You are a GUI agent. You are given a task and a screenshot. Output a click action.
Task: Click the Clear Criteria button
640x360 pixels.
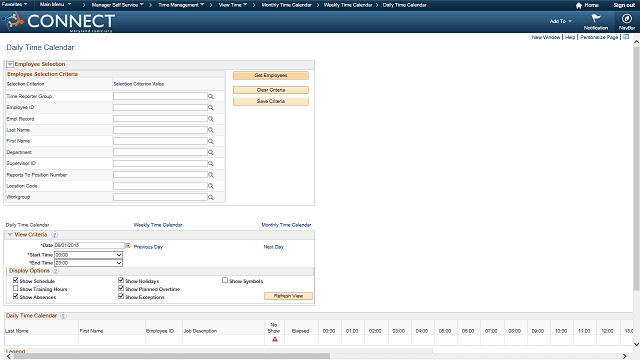click(271, 90)
